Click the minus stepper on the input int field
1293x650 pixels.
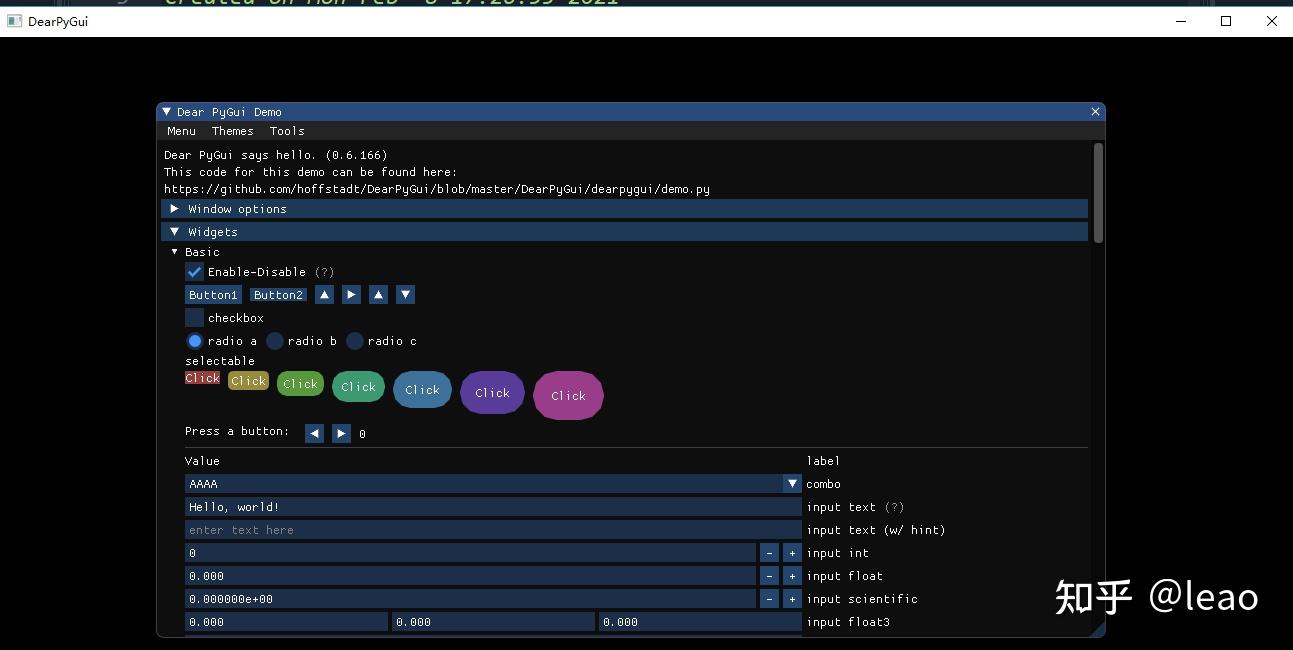769,552
